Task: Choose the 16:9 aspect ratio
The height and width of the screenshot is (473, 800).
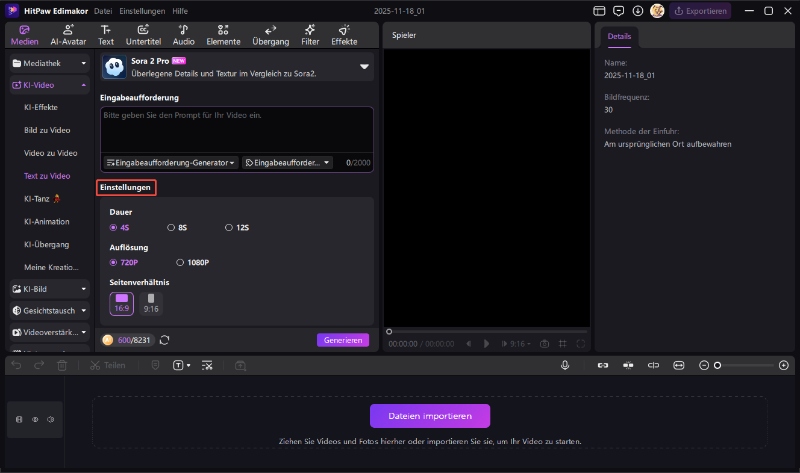Action: pos(121,304)
